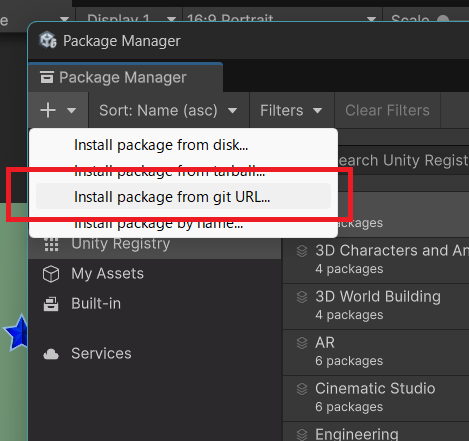The image size is (469, 441).
Task: Select the Cinematic Studio feature set
Action: (376, 398)
